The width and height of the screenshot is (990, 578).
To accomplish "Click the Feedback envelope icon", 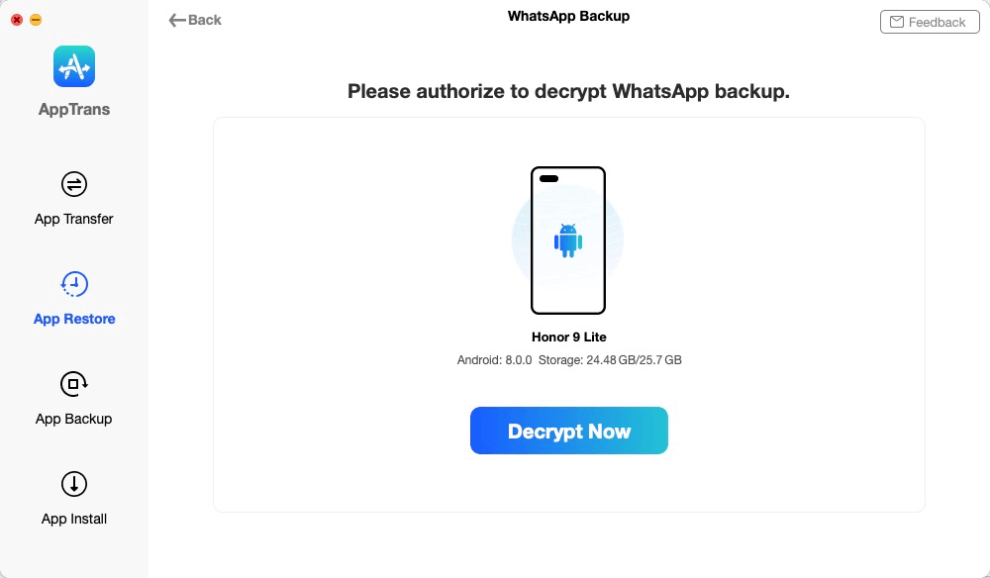I will click(x=897, y=22).
